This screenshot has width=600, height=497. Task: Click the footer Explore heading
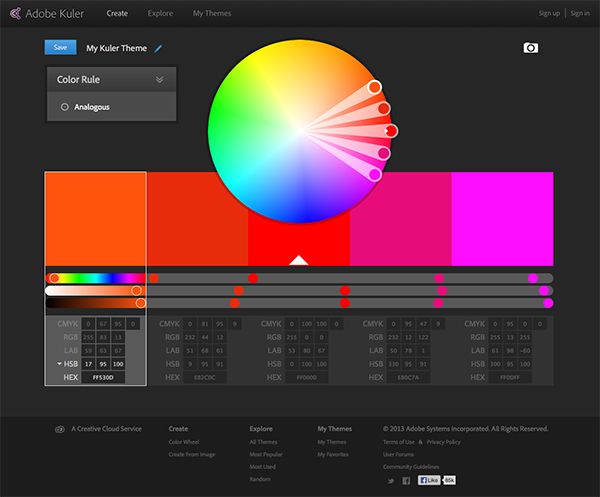(x=261, y=429)
